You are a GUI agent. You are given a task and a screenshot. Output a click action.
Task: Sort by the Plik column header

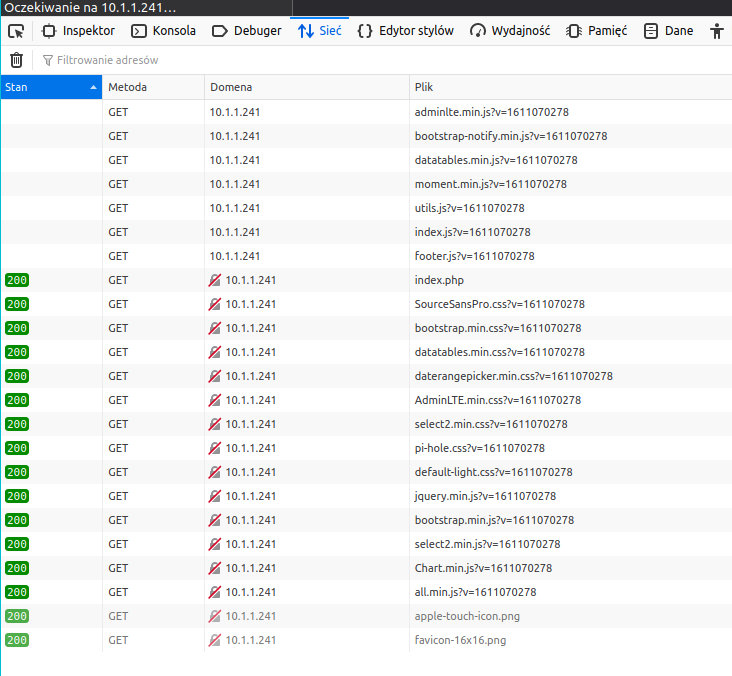570,87
